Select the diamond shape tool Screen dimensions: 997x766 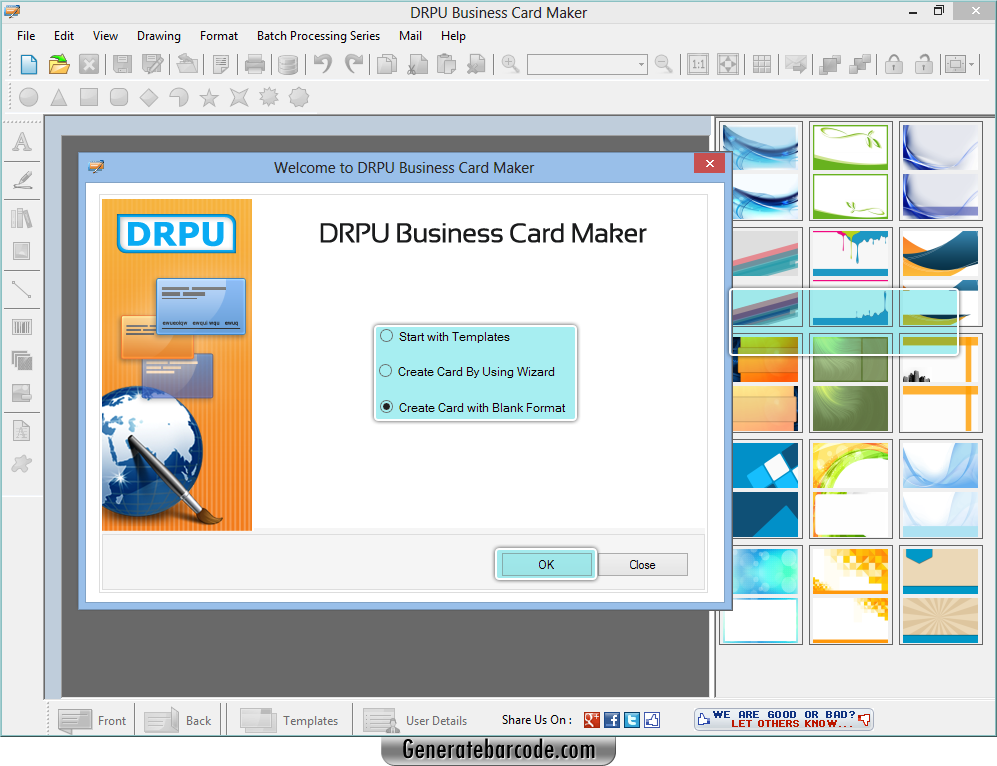click(x=149, y=97)
